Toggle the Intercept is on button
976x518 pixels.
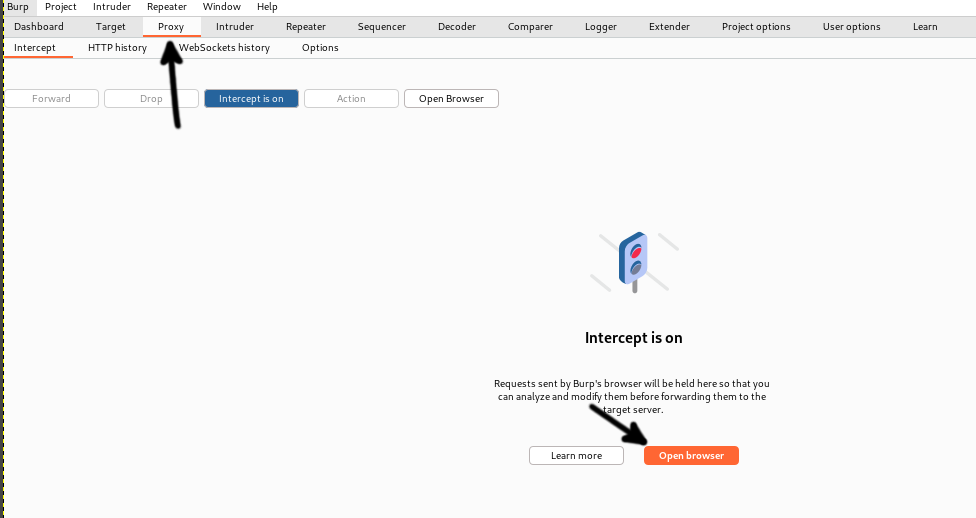[x=251, y=98]
